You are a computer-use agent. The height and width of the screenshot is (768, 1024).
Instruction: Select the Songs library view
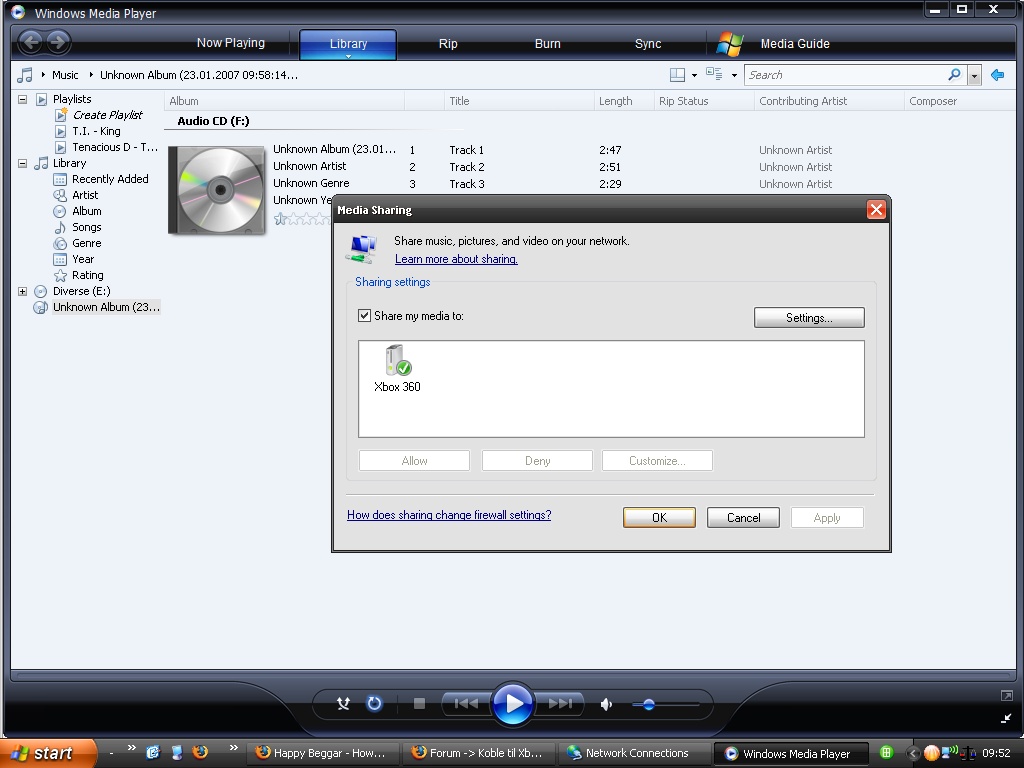pos(87,227)
